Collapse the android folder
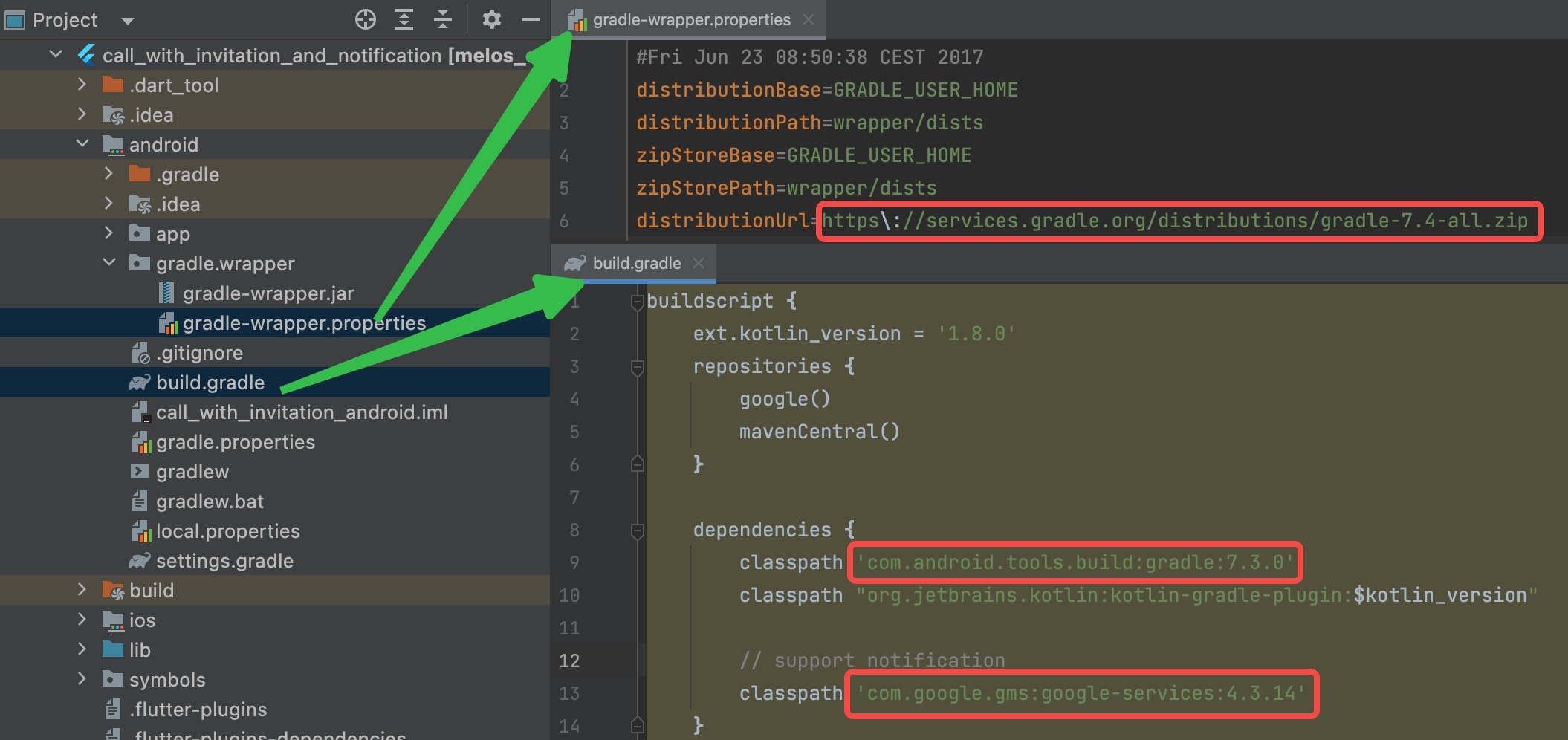 point(82,143)
